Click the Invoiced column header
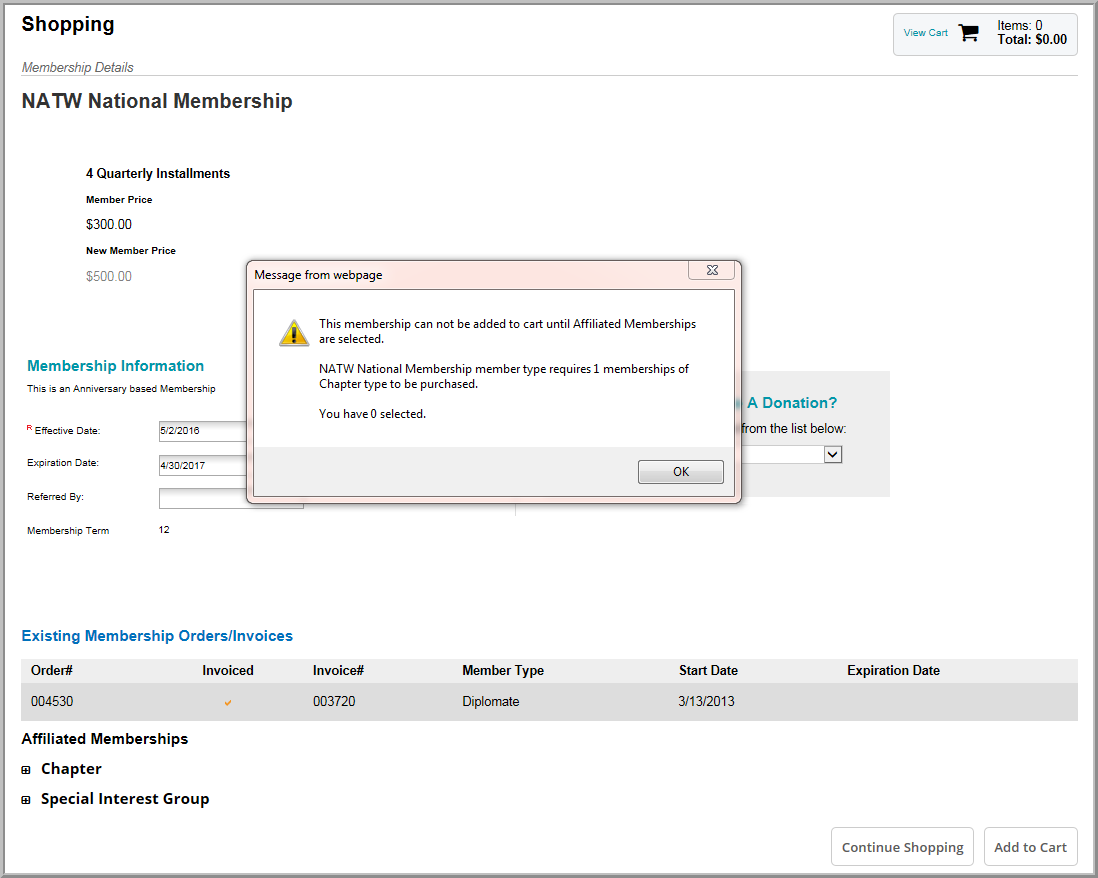Image resolution: width=1098 pixels, height=878 pixels. click(x=228, y=671)
